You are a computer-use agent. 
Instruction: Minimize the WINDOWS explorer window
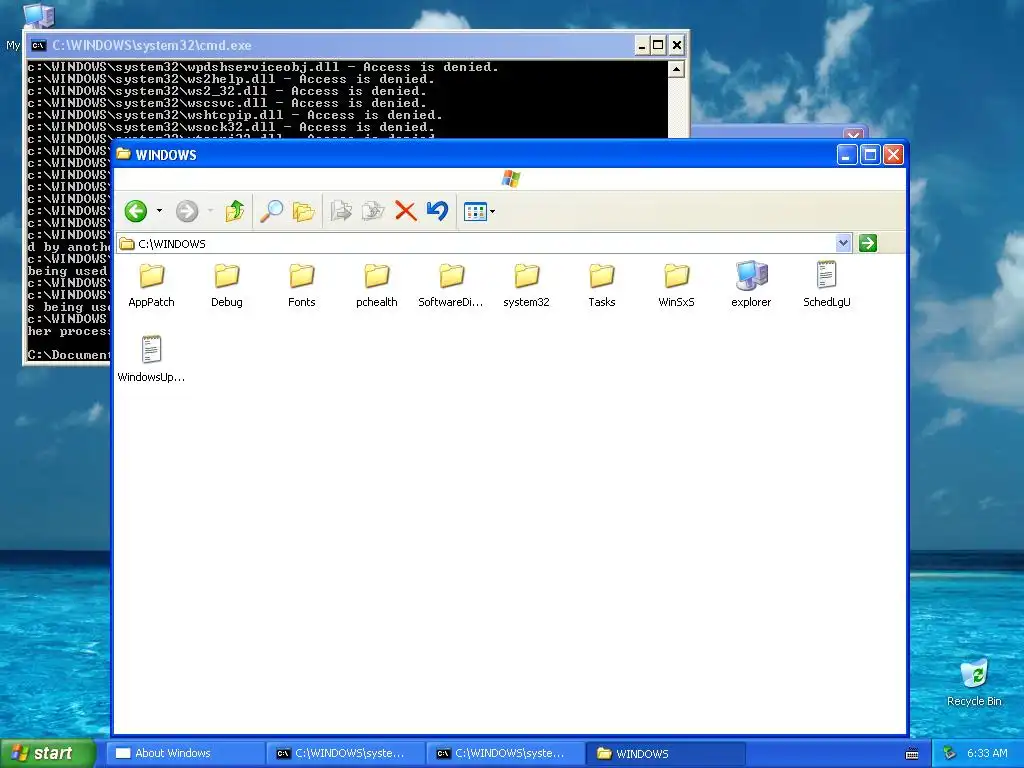point(846,155)
